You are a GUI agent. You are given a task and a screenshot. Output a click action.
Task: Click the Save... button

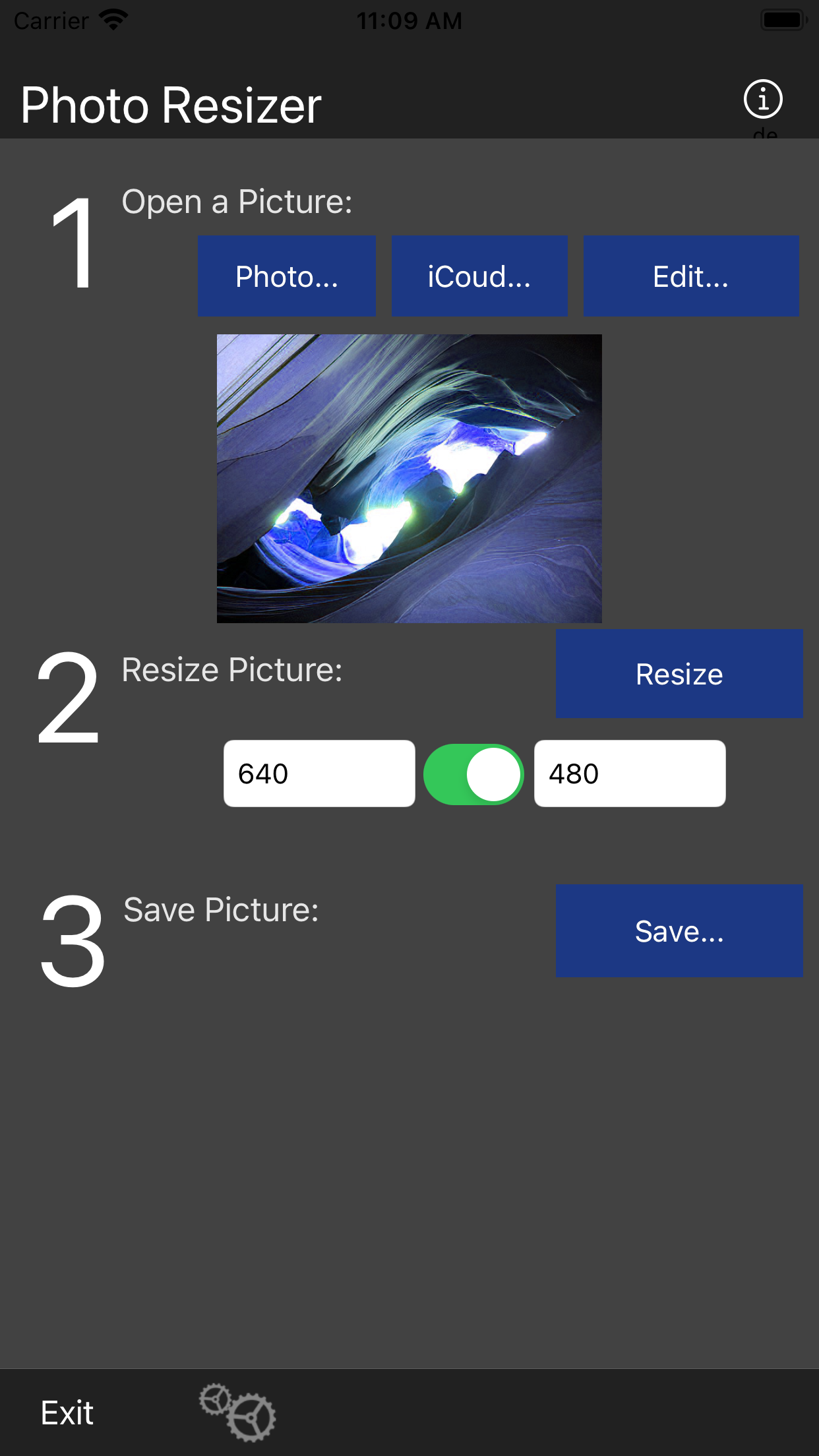click(x=679, y=931)
